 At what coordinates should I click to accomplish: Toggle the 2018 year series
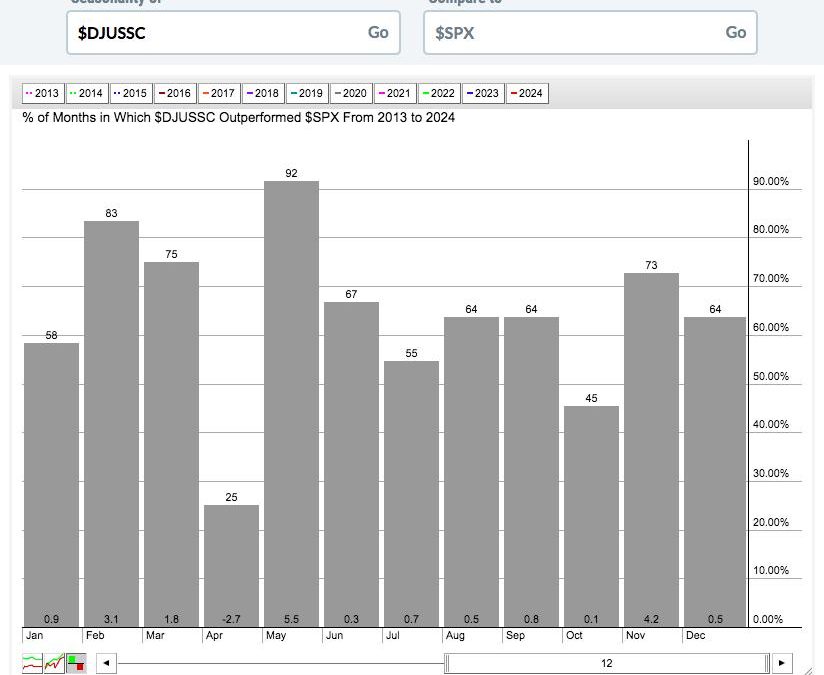(263, 94)
